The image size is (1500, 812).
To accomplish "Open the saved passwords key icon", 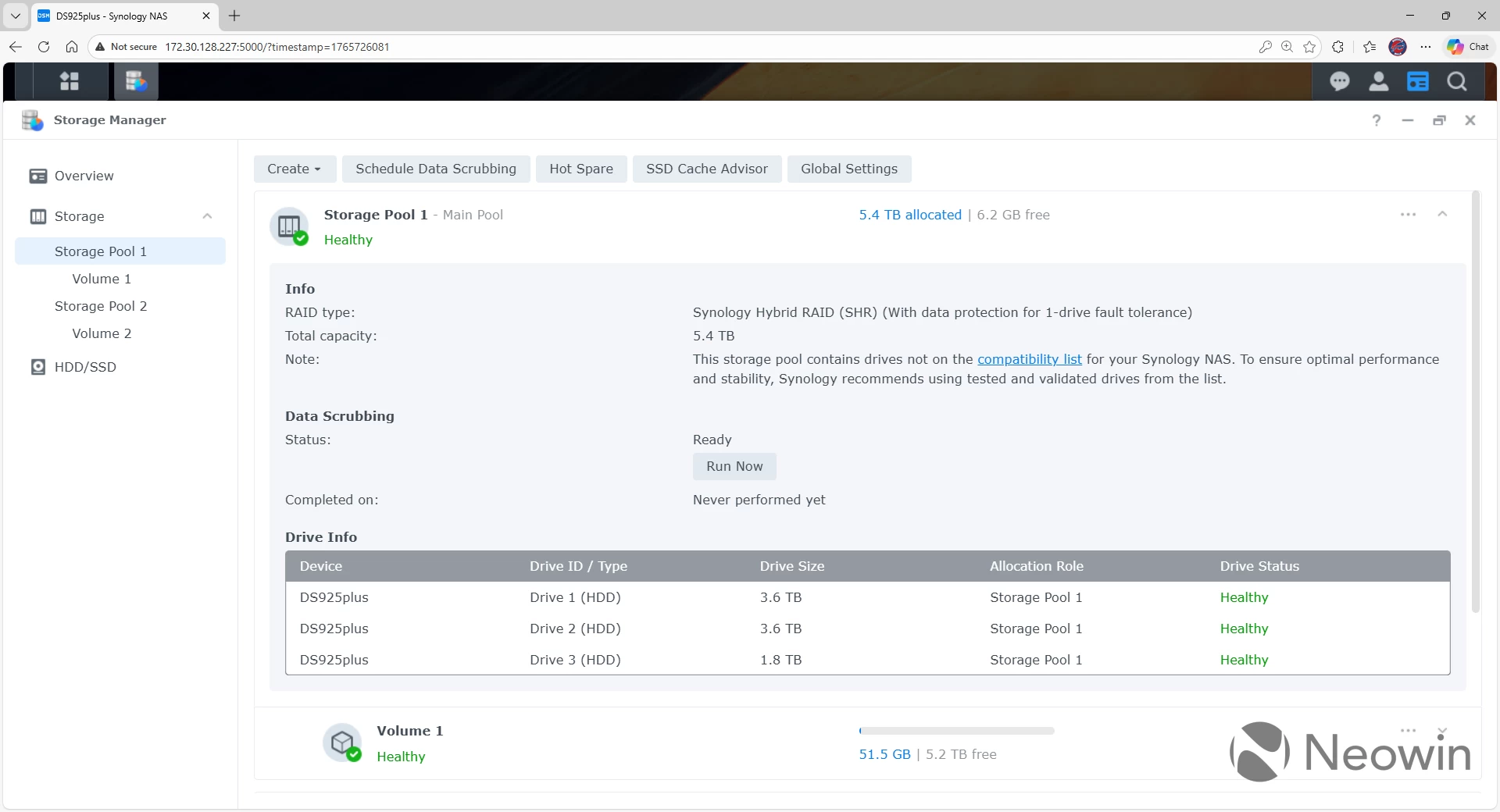I will click(1265, 47).
